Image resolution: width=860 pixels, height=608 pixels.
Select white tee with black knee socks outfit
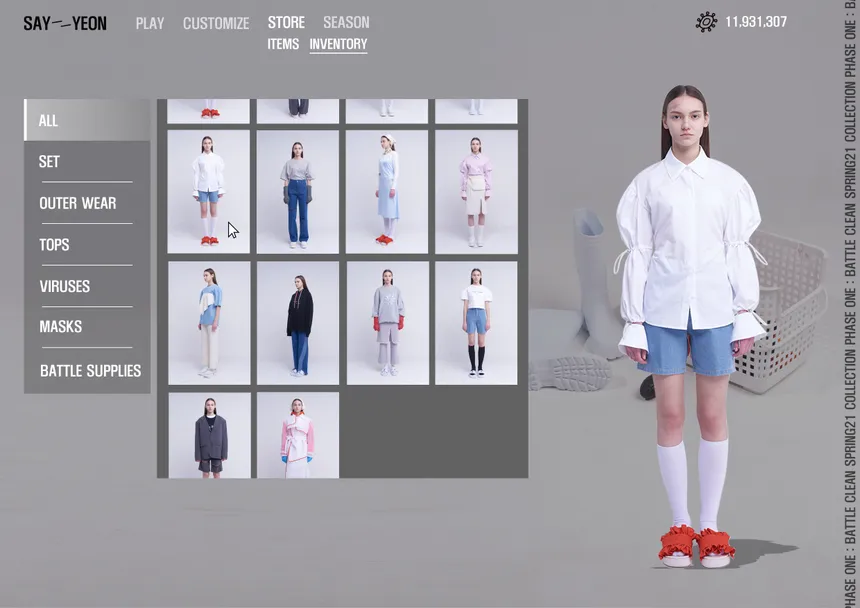(476, 323)
